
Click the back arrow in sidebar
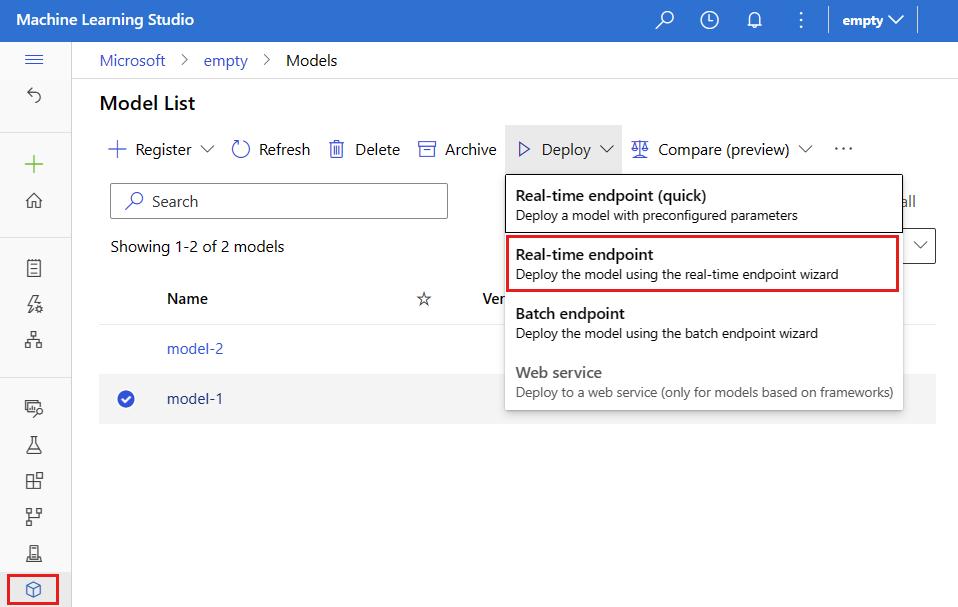click(x=34, y=95)
